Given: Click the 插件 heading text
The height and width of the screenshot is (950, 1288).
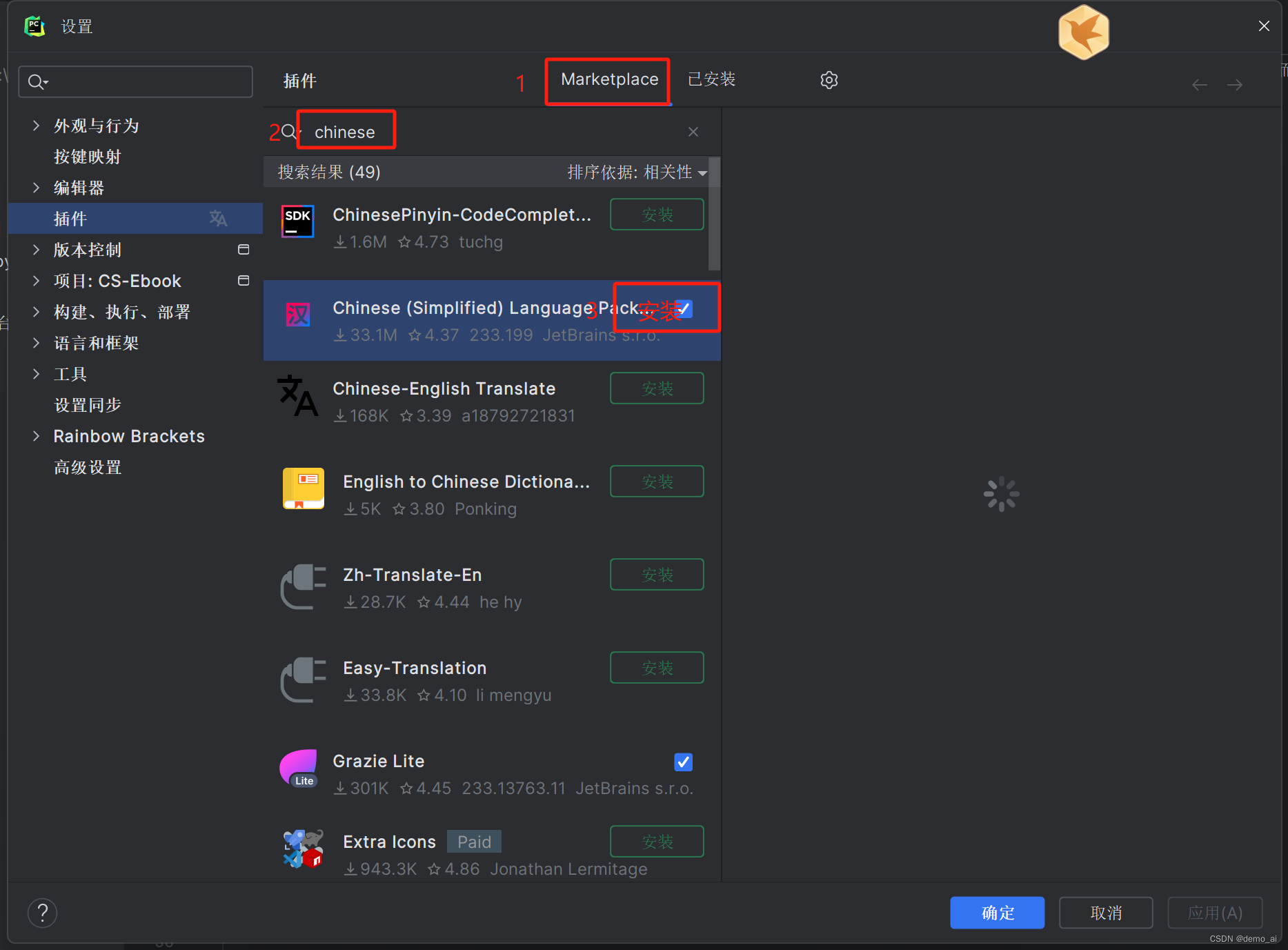Looking at the screenshot, I should tap(300, 81).
